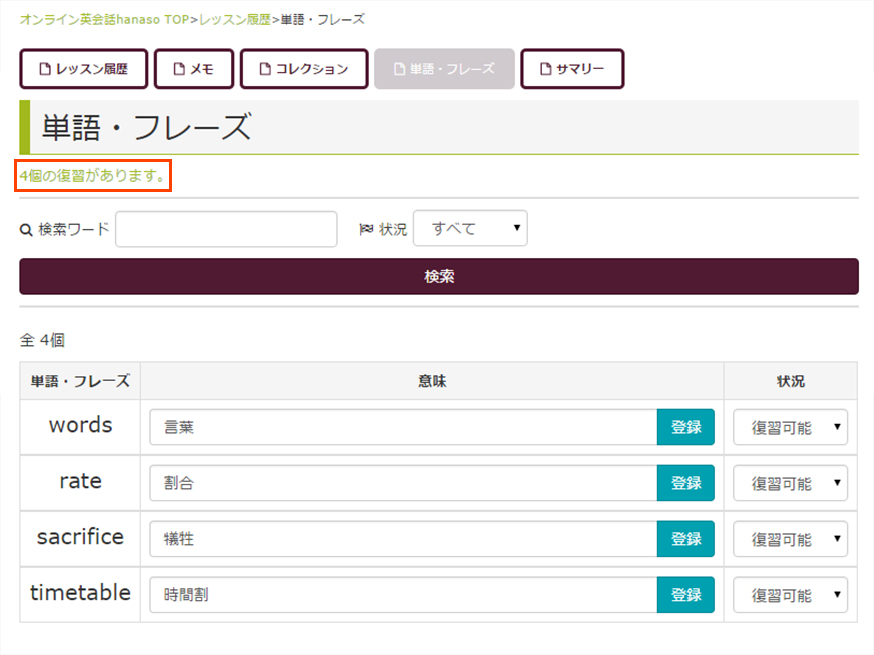Screen dimensions: 874x655
Task: Click the word 'sacrifice' in the table
Action: [80, 537]
